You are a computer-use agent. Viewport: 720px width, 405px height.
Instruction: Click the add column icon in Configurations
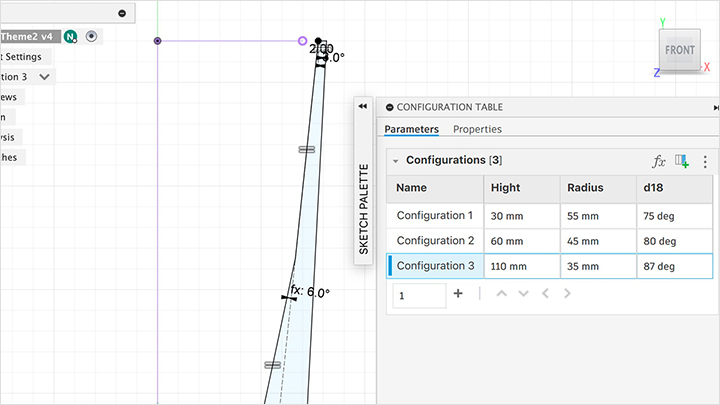[x=682, y=161]
